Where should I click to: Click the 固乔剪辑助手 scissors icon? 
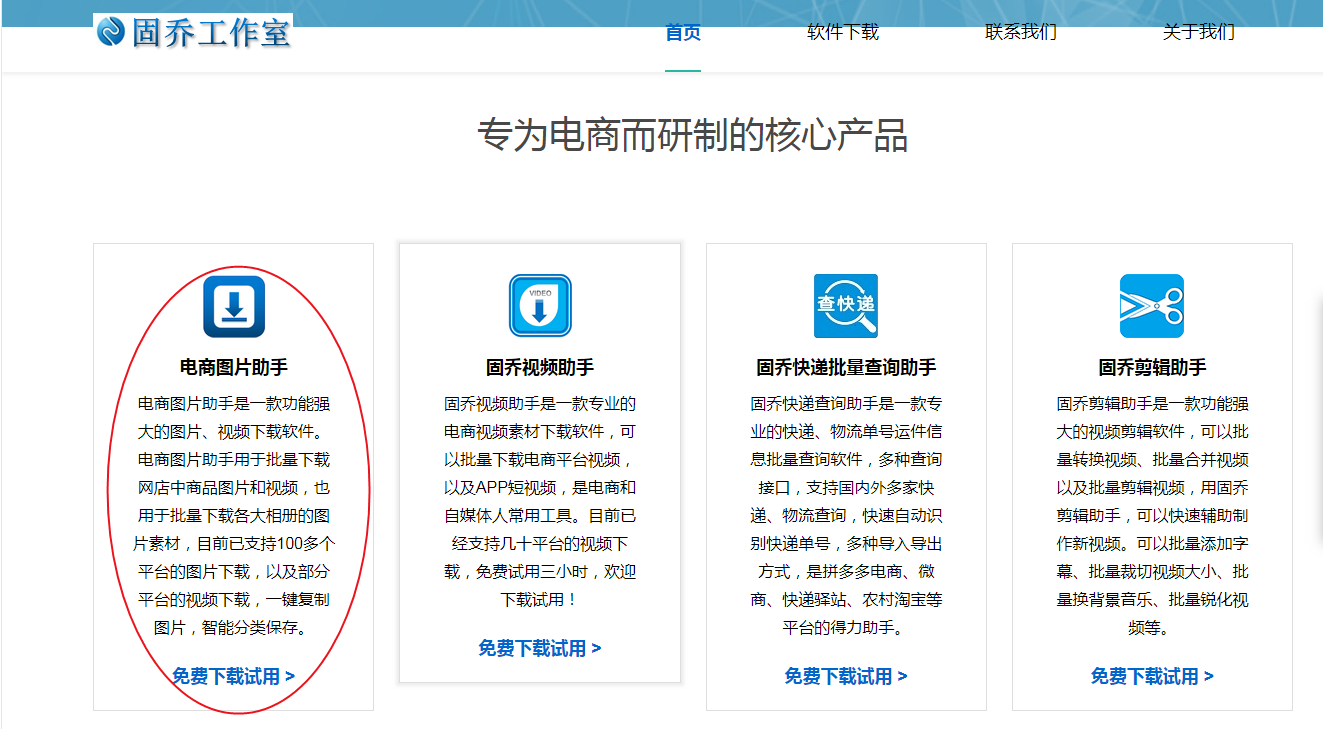[x=1152, y=306]
